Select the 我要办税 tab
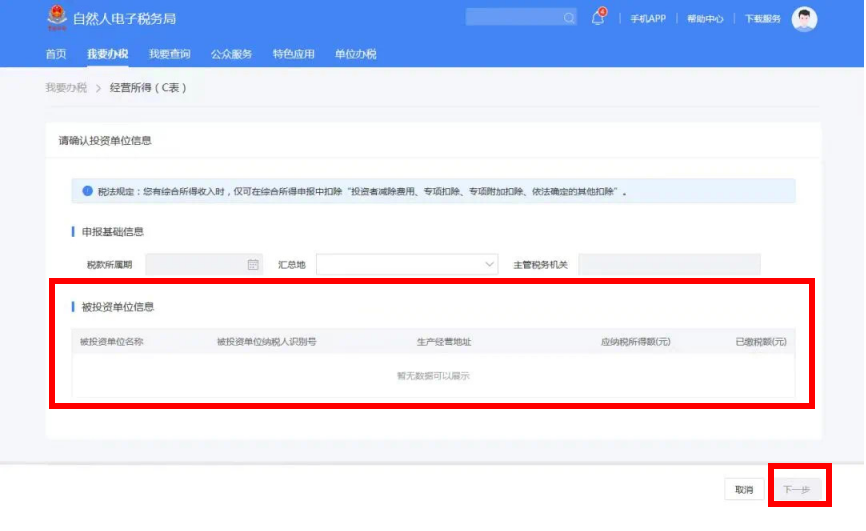 [x=107, y=54]
